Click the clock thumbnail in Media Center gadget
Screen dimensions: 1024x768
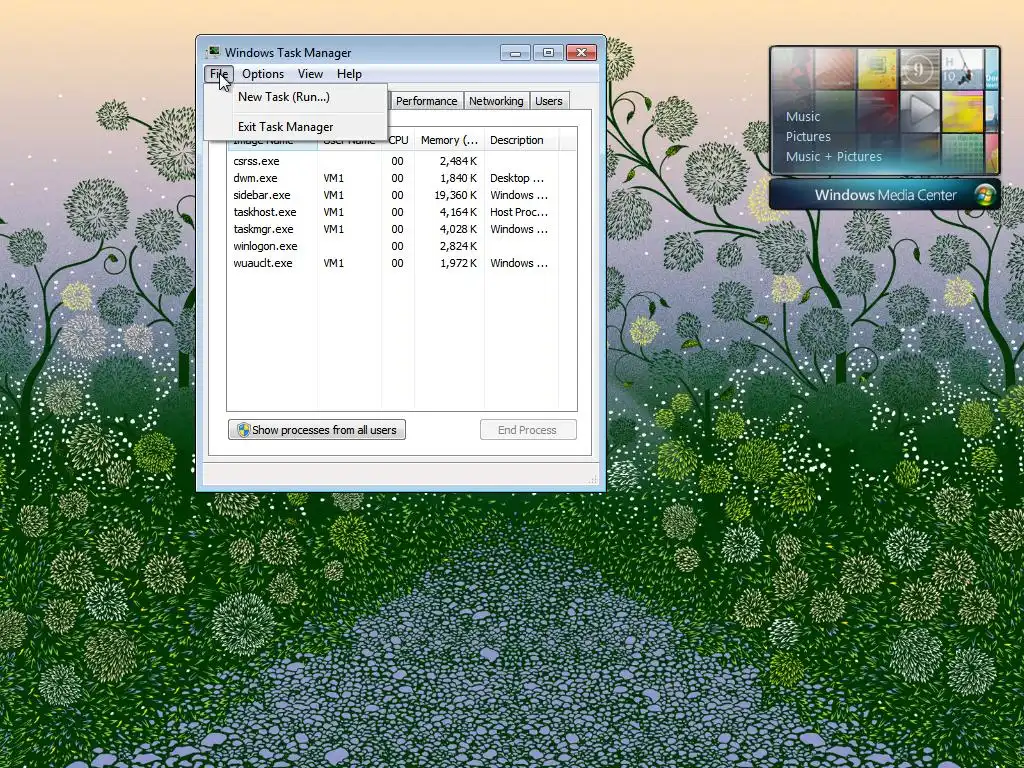click(919, 69)
